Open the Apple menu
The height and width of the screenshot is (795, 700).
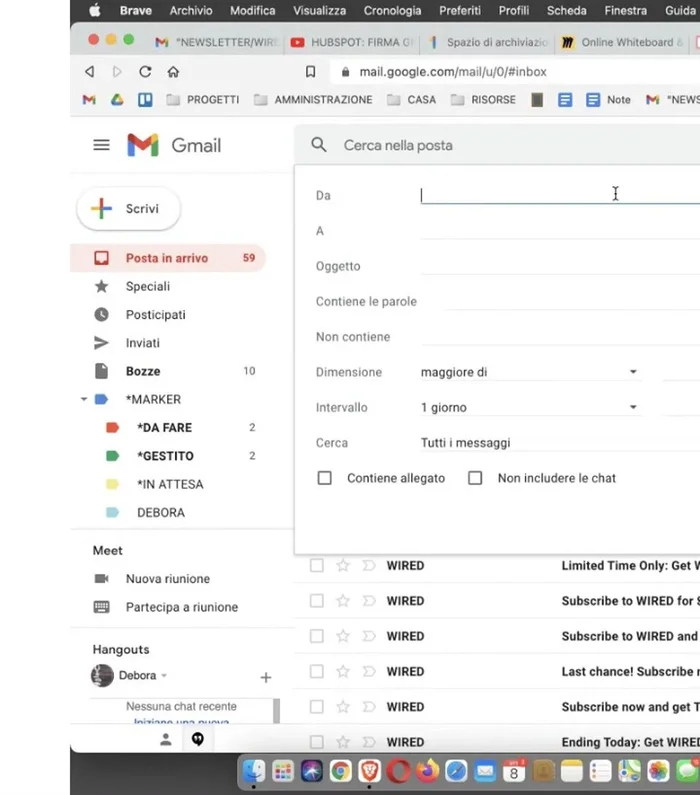click(x=95, y=11)
